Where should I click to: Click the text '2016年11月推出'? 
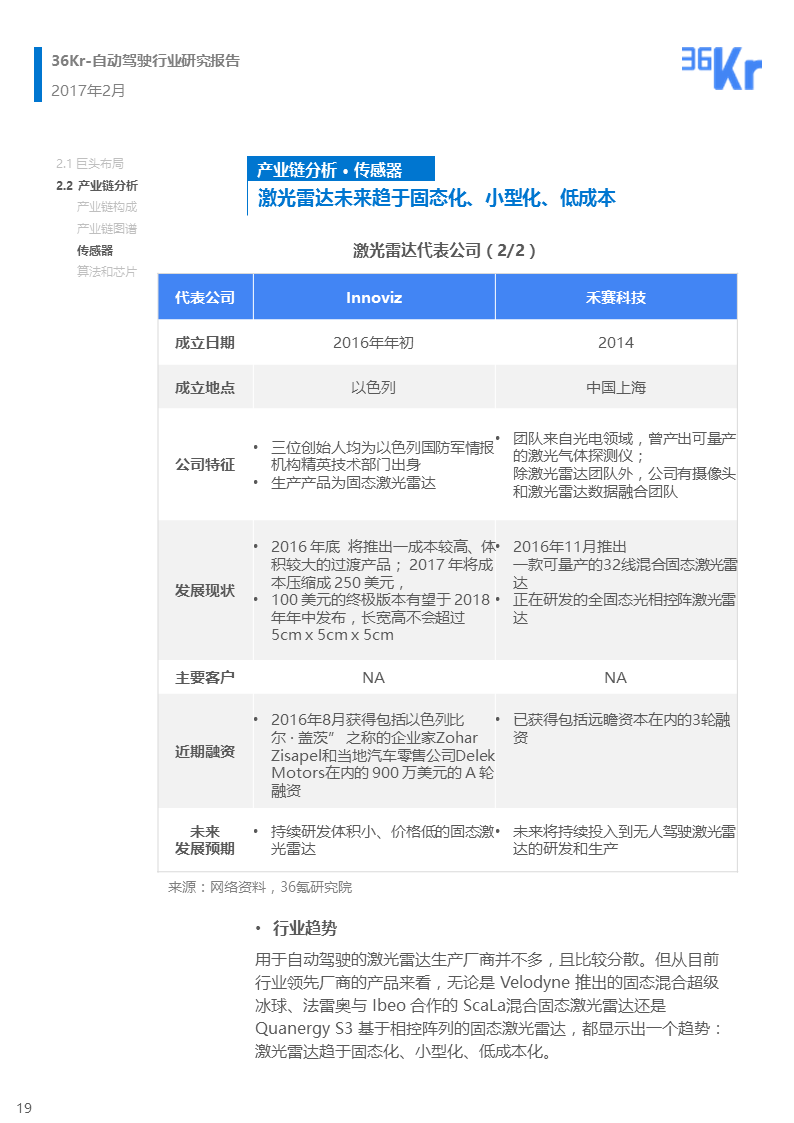(x=570, y=546)
